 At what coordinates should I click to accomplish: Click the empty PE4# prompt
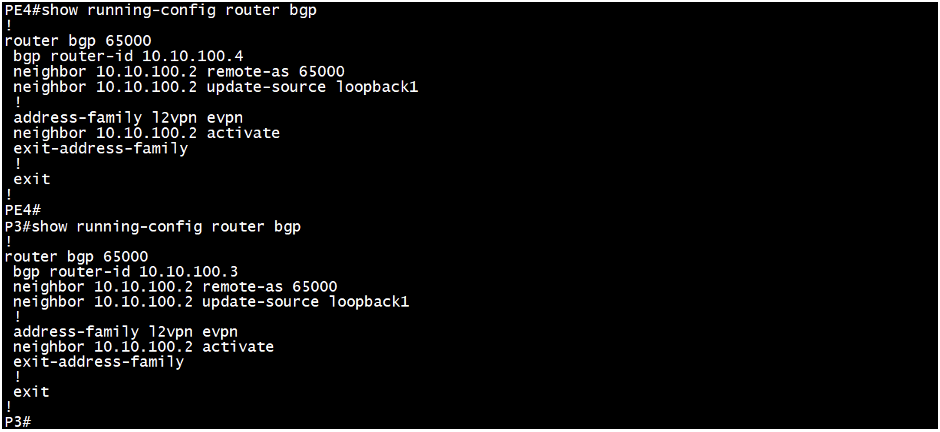click(x=22, y=210)
